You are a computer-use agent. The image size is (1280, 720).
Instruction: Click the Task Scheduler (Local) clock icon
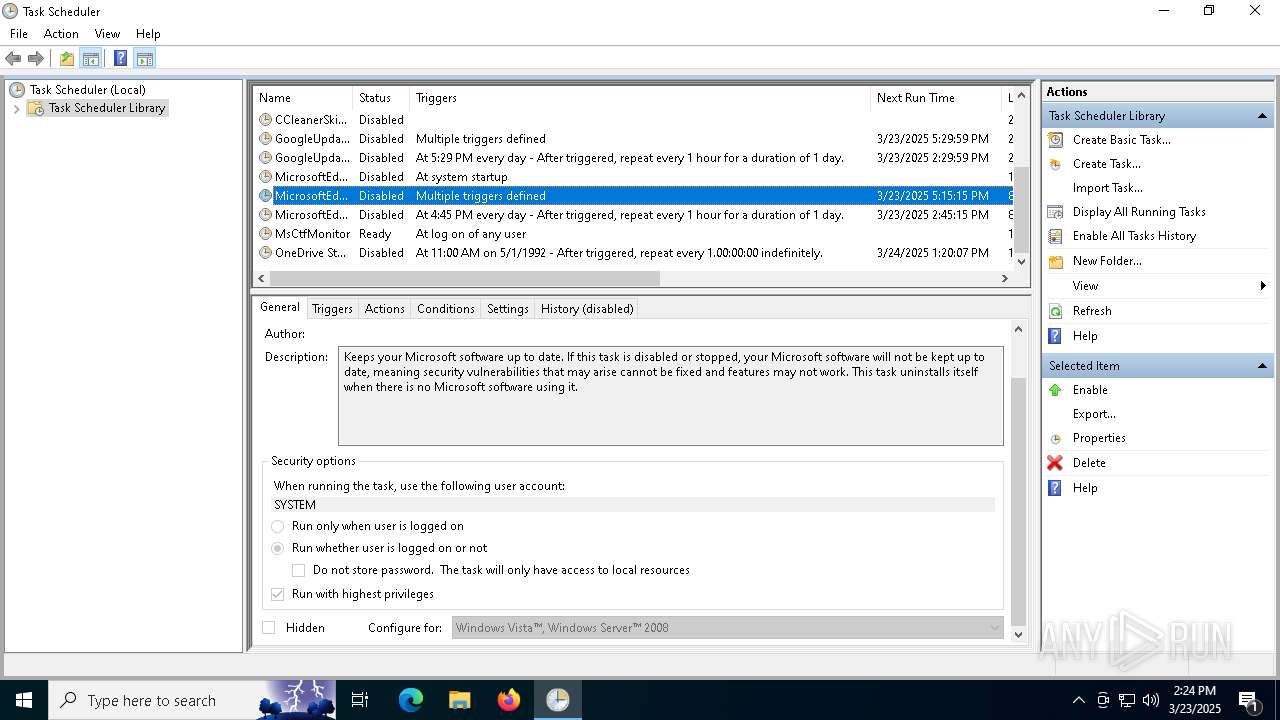tap(17, 90)
